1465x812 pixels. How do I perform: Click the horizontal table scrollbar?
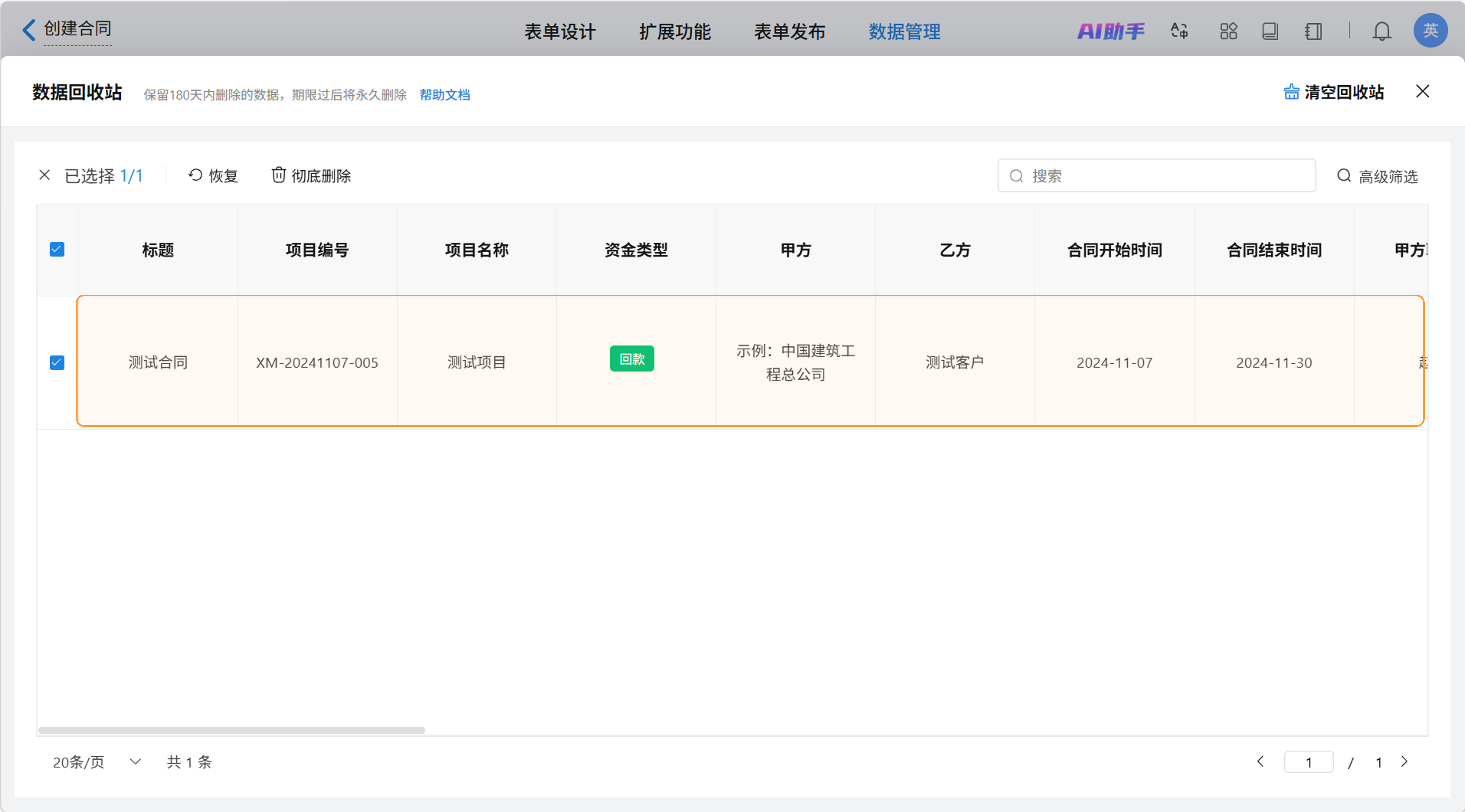click(x=231, y=730)
